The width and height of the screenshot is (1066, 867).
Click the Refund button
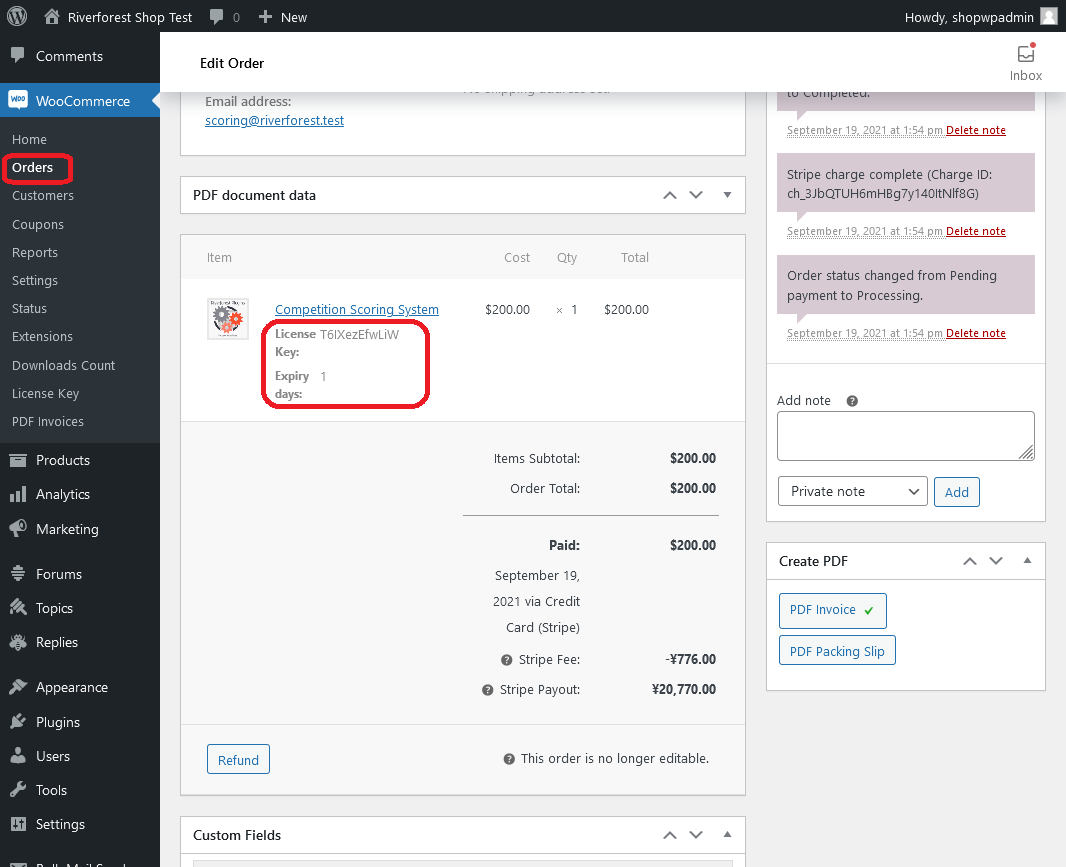pyautogui.click(x=238, y=760)
